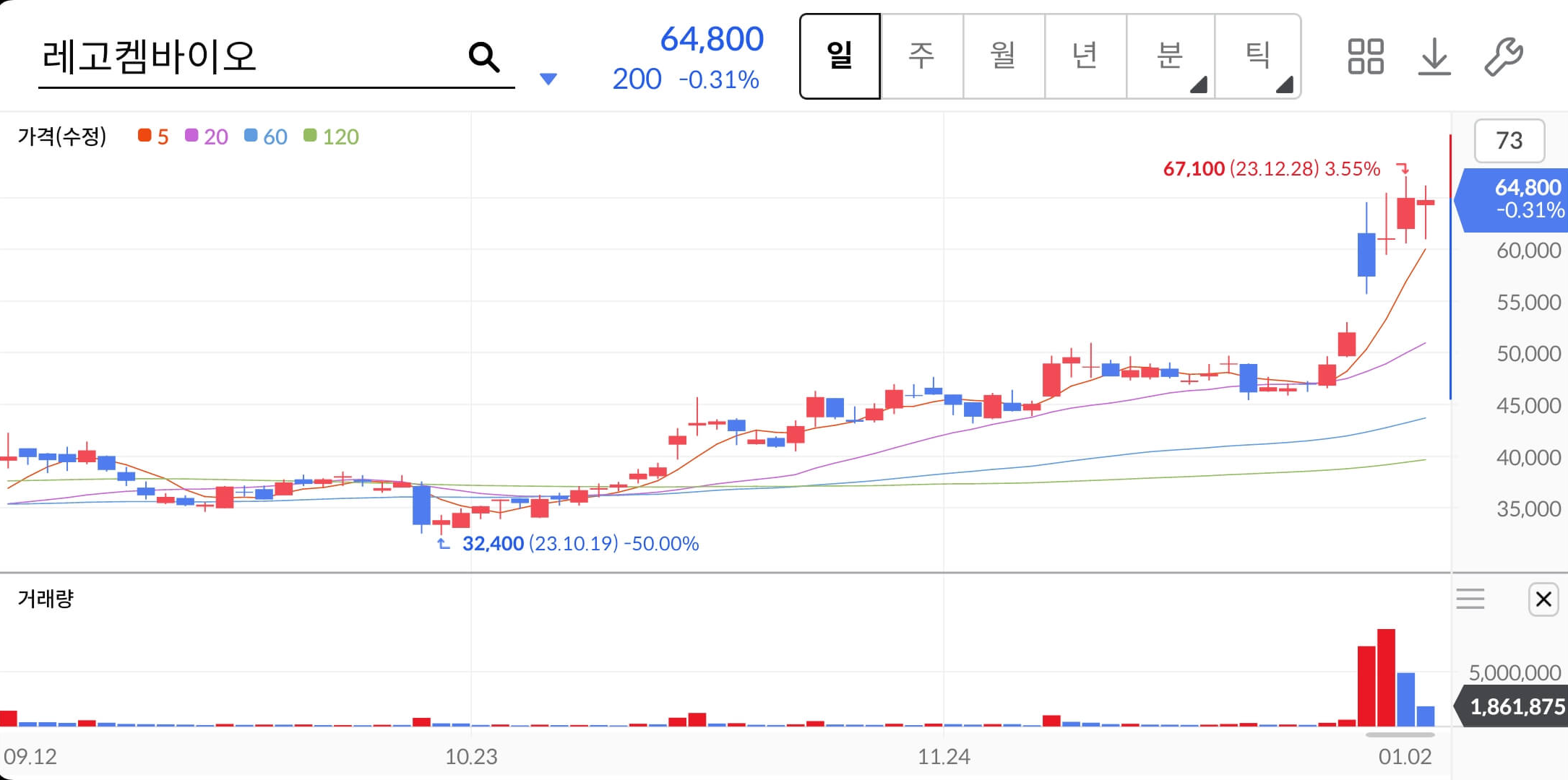The width and height of the screenshot is (1568, 780).
Task: Switch to the 월 monthly tab
Action: pyautogui.click(x=1003, y=56)
